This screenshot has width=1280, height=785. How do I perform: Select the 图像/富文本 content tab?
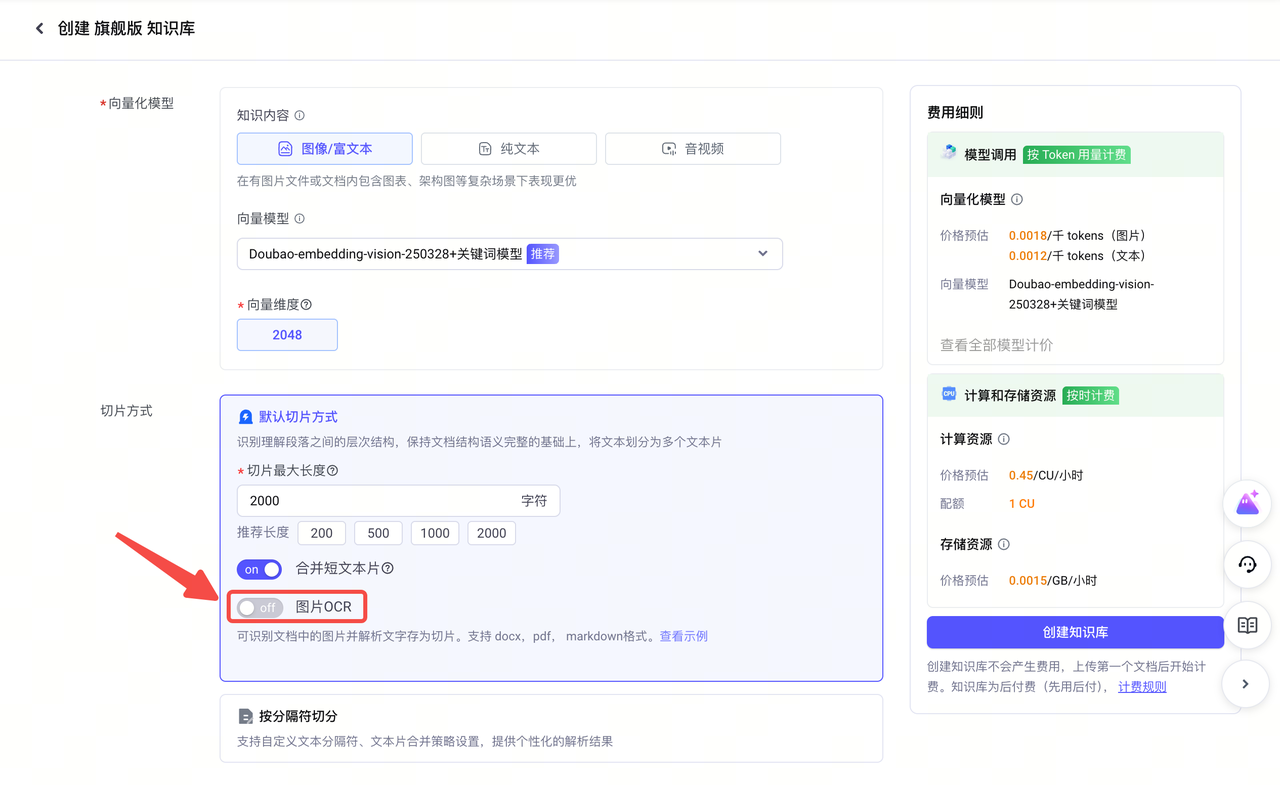click(x=325, y=149)
